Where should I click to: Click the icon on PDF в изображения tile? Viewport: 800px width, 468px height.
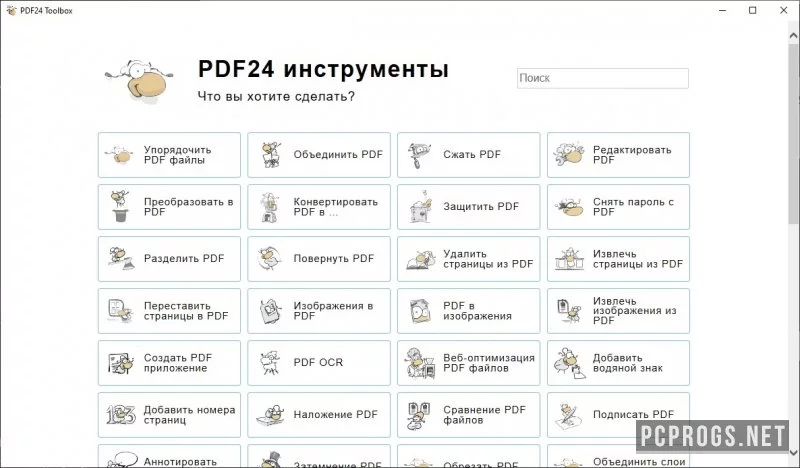(x=420, y=311)
